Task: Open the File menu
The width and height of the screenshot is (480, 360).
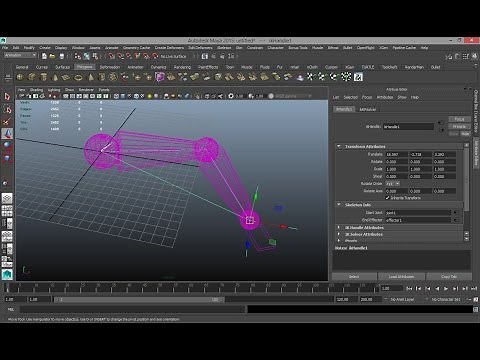Action: (x=5, y=48)
